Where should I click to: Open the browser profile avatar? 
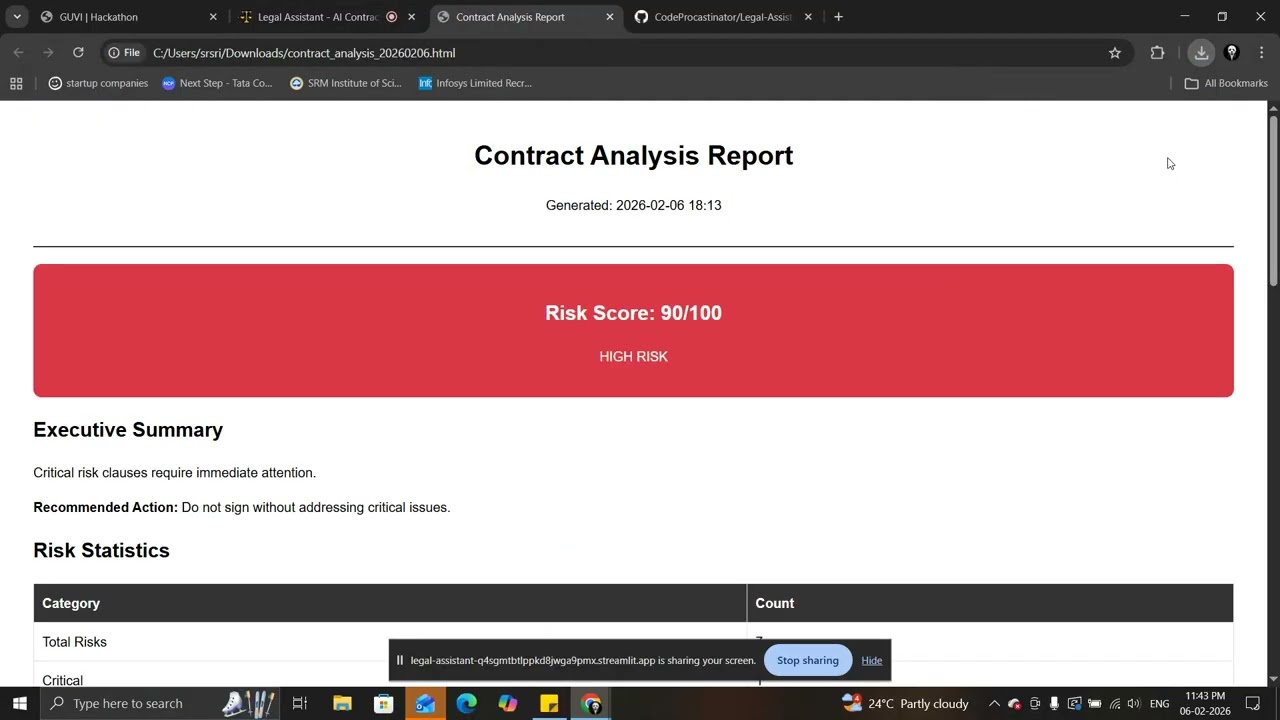1232,53
